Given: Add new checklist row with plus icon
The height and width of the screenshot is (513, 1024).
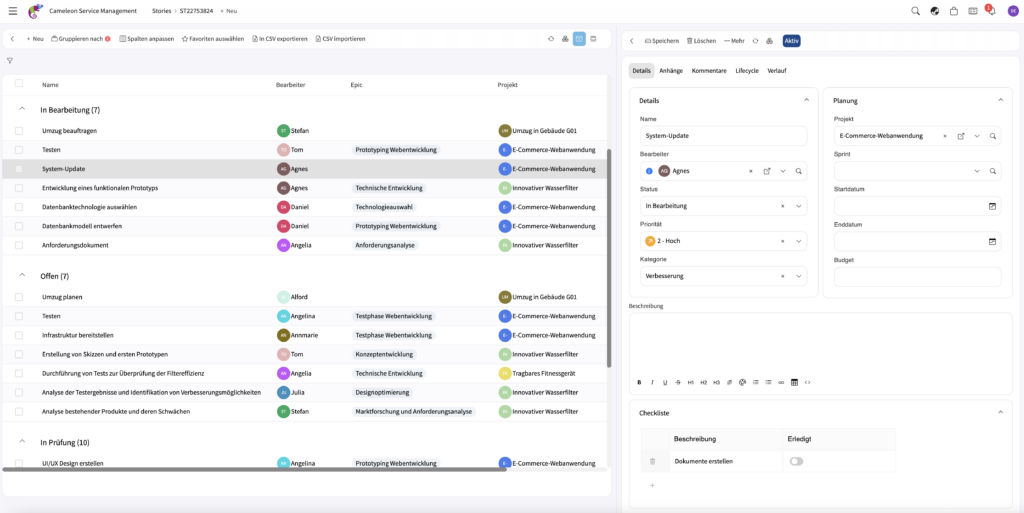Looking at the screenshot, I should tap(652, 485).
